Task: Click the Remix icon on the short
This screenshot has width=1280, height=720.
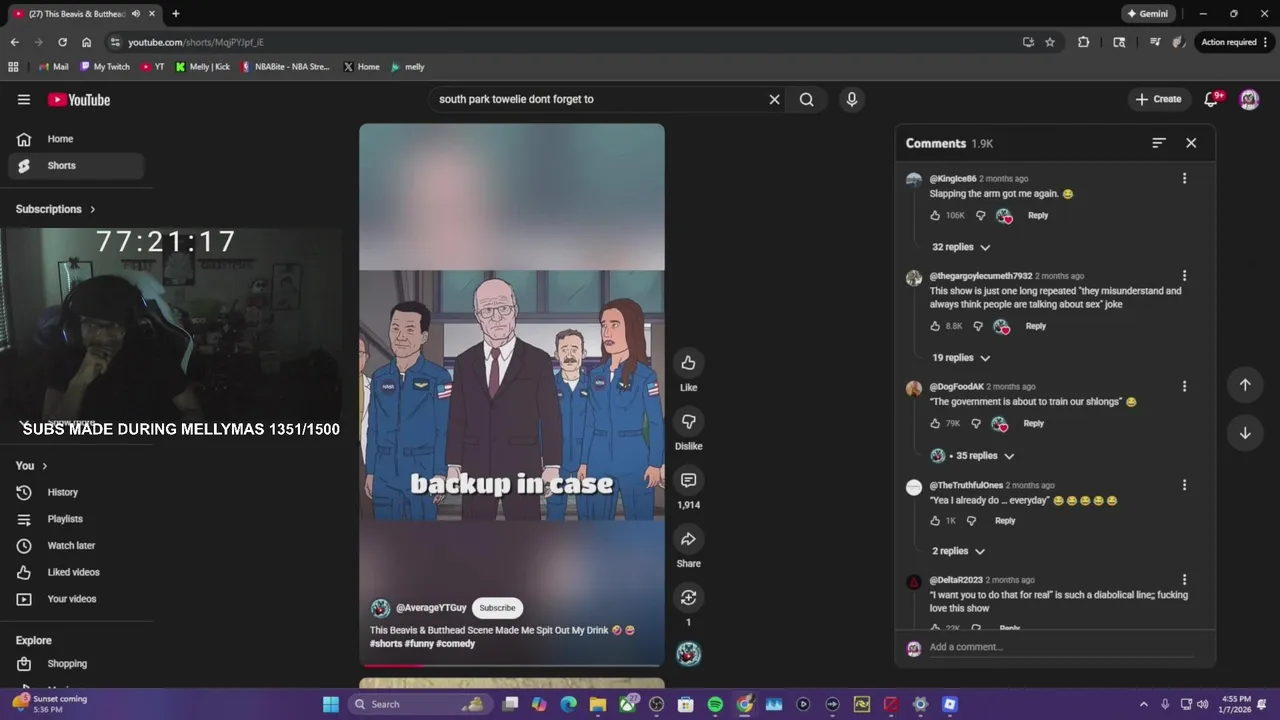Action: (688, 597)
